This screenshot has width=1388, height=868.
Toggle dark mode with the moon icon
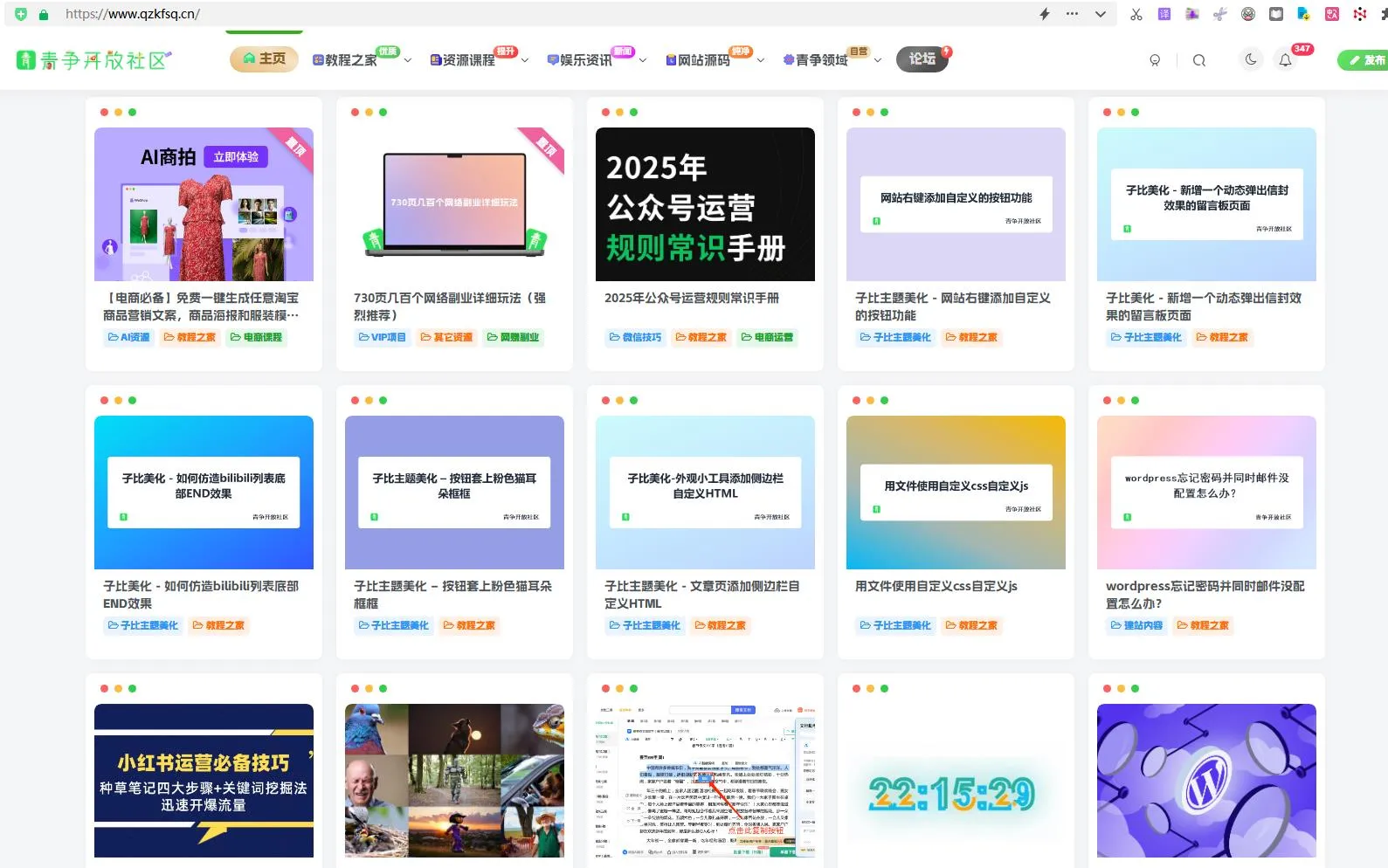(x=1251, y=59)
